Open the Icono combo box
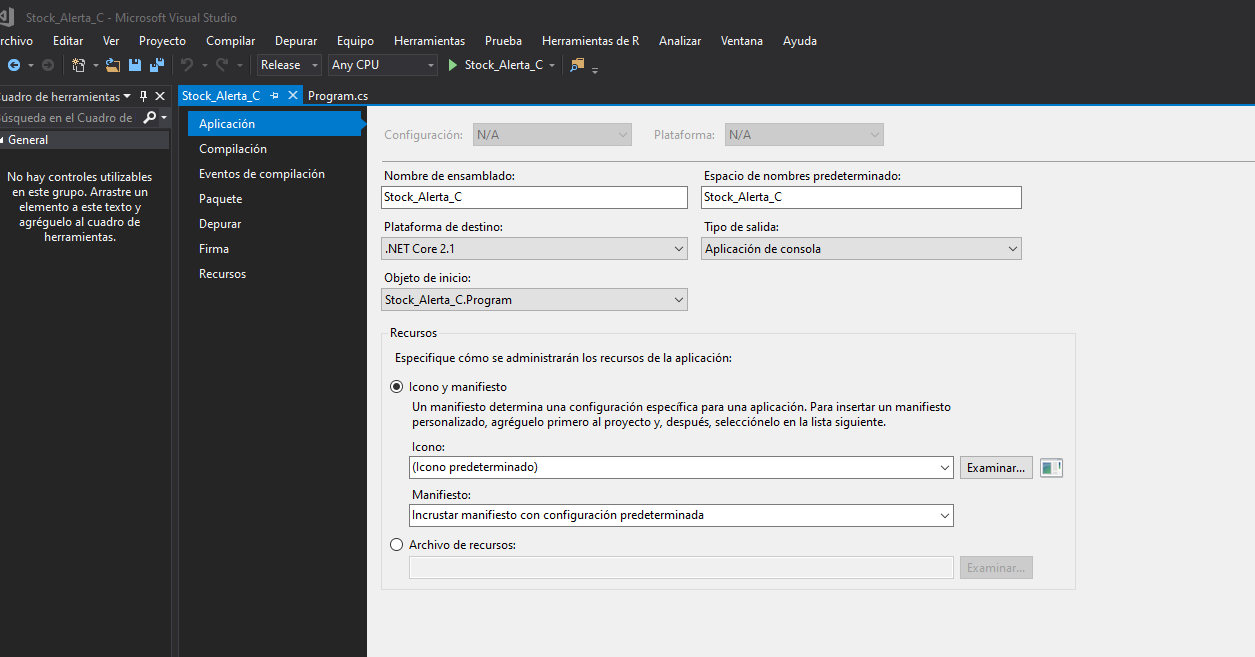 click(x=681, y=467)
